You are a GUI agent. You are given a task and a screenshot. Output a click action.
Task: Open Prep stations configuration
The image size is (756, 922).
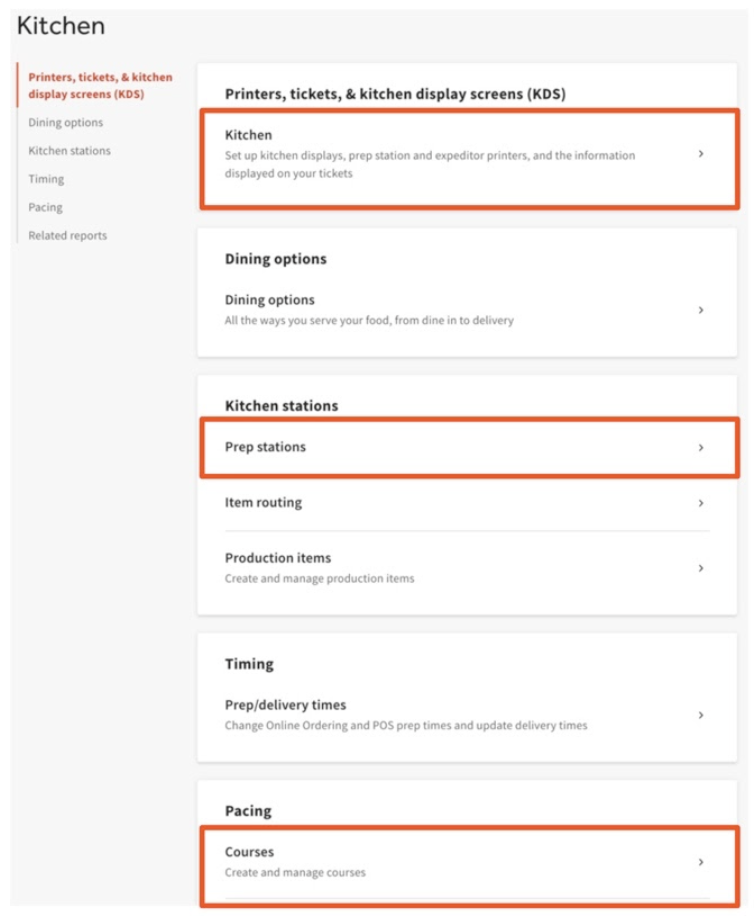point(266,447)
